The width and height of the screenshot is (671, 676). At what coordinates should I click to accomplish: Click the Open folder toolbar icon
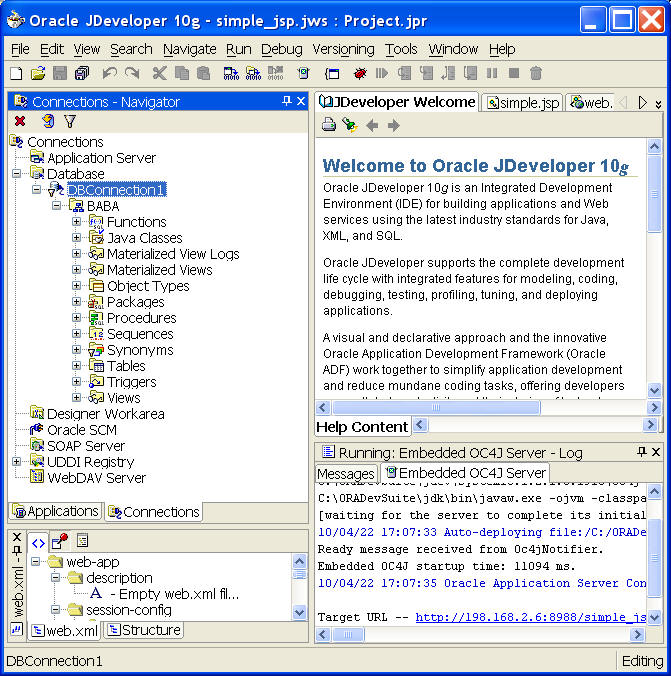pos(38,73)
